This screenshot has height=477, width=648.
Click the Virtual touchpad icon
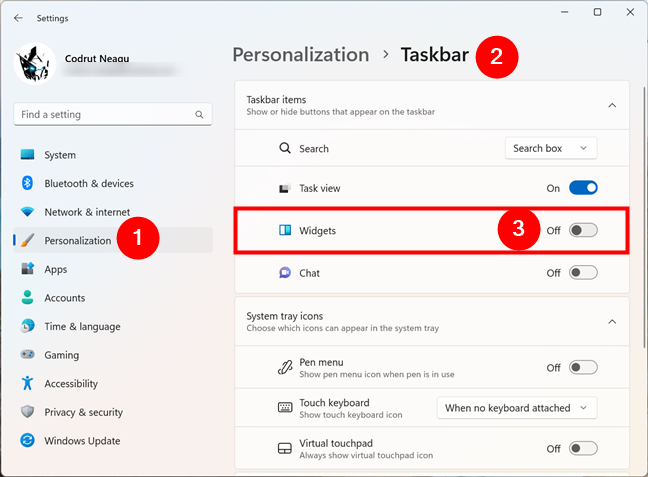[x=285, y=448]
